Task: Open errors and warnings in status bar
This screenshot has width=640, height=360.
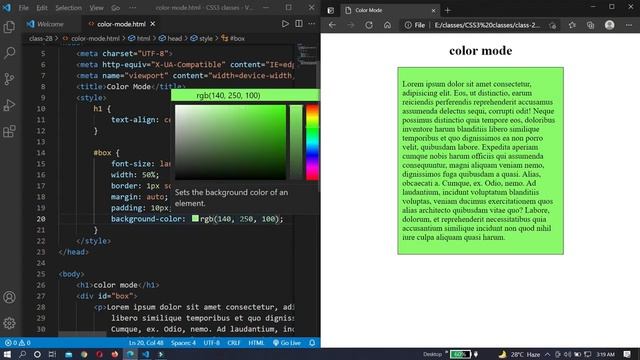Action: 18,343
